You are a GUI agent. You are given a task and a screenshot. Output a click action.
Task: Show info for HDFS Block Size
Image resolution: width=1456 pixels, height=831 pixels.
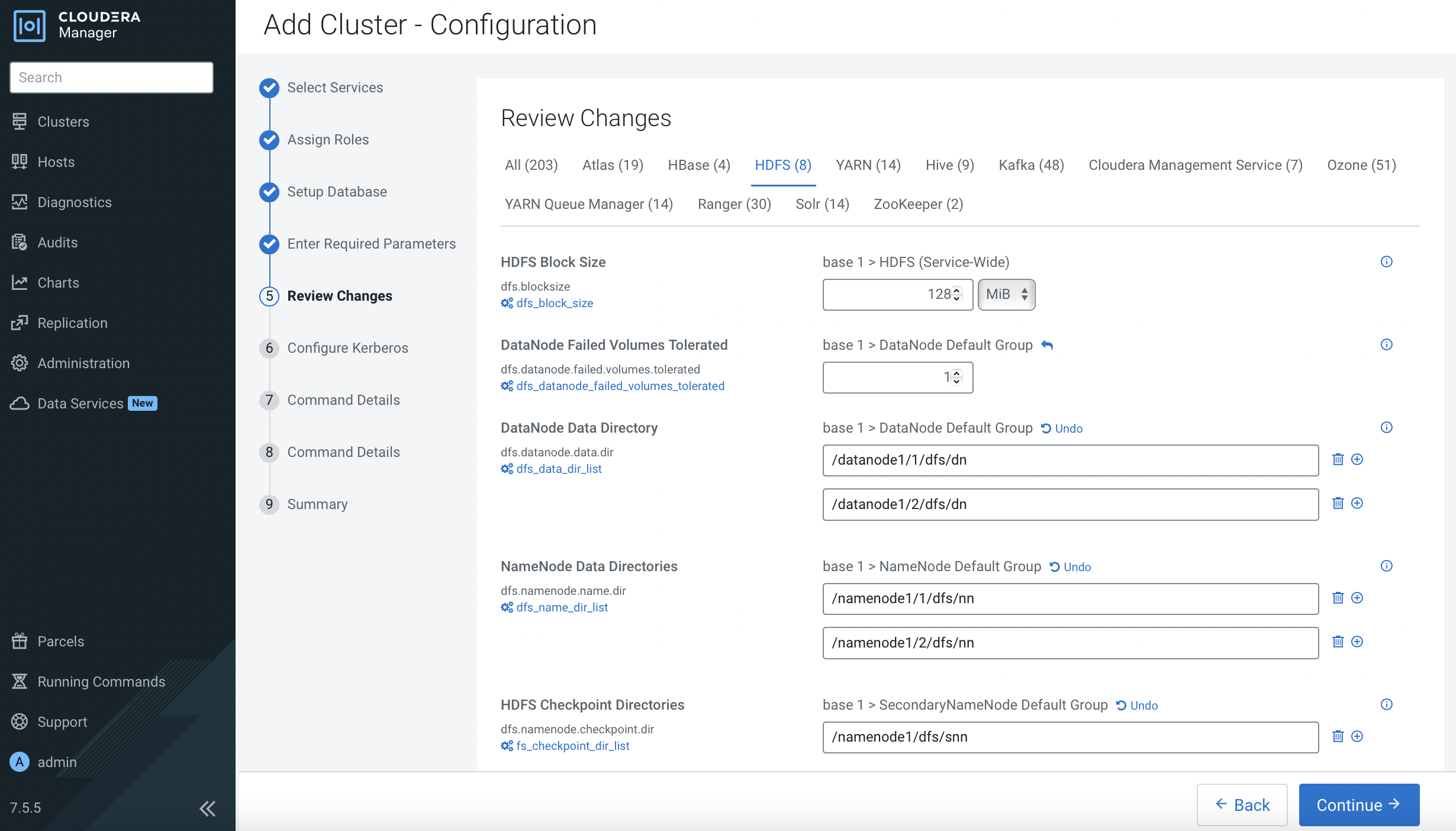pos(1386,262)
